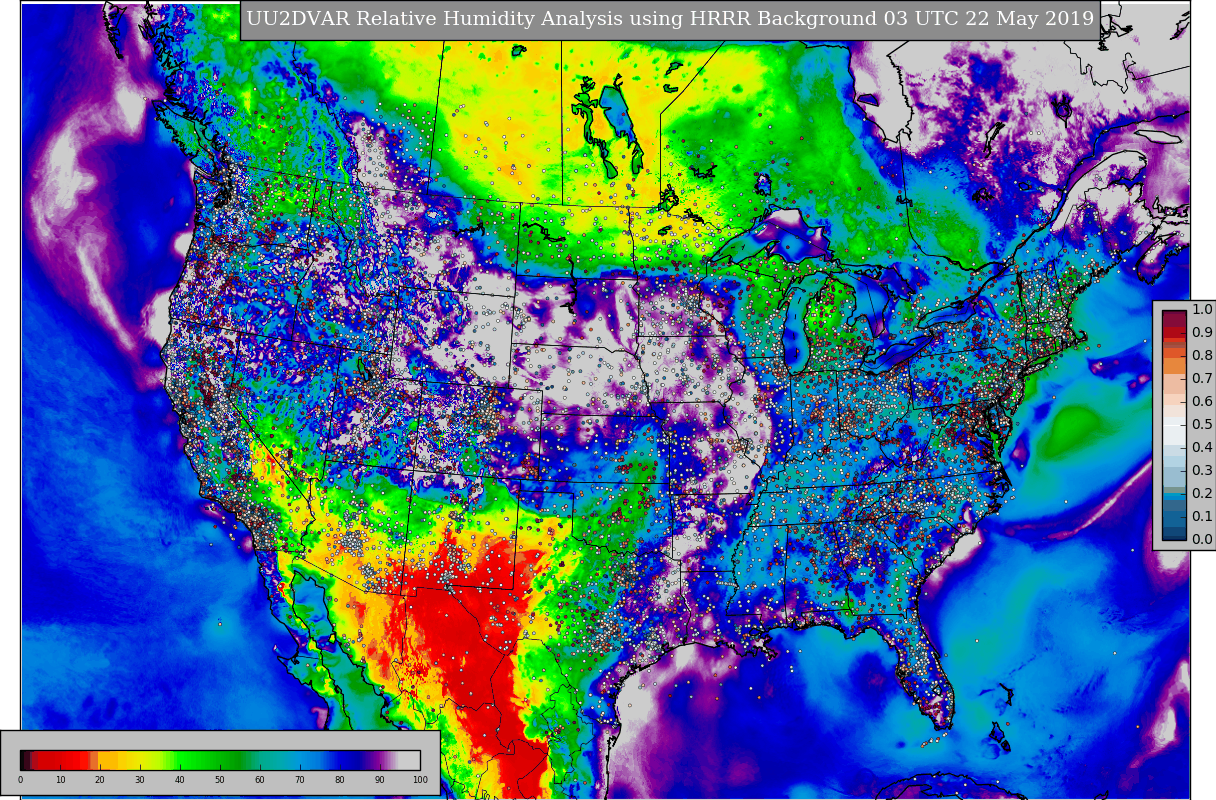Click the '10' tick on horizontal colorbar
Image resolution: width=1216 pixels, height=800 pixels.
pyautogui.click(x=60, y=780)
